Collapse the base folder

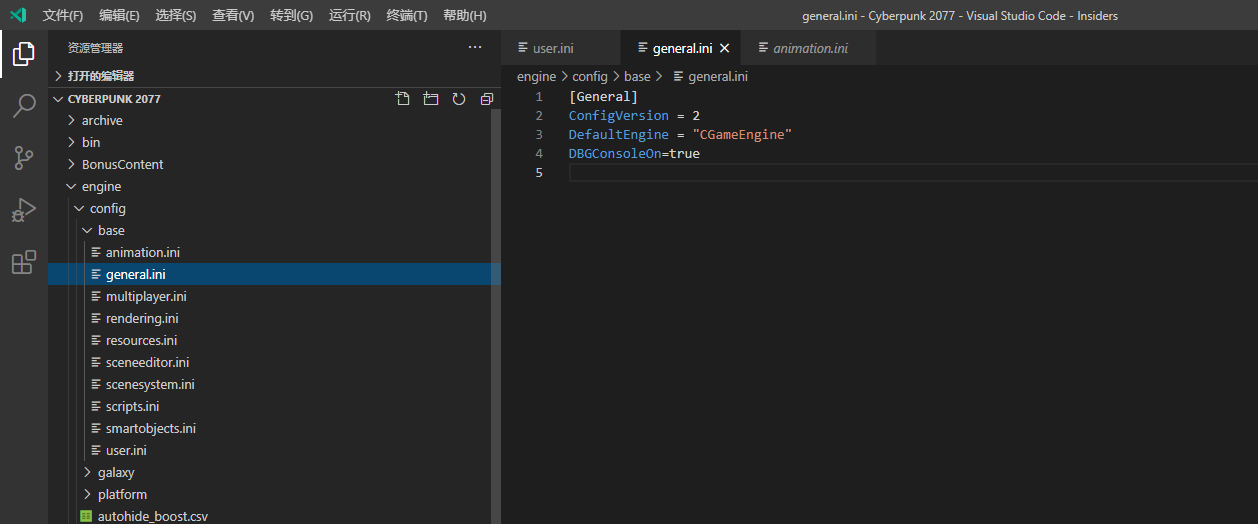[111, 231]
